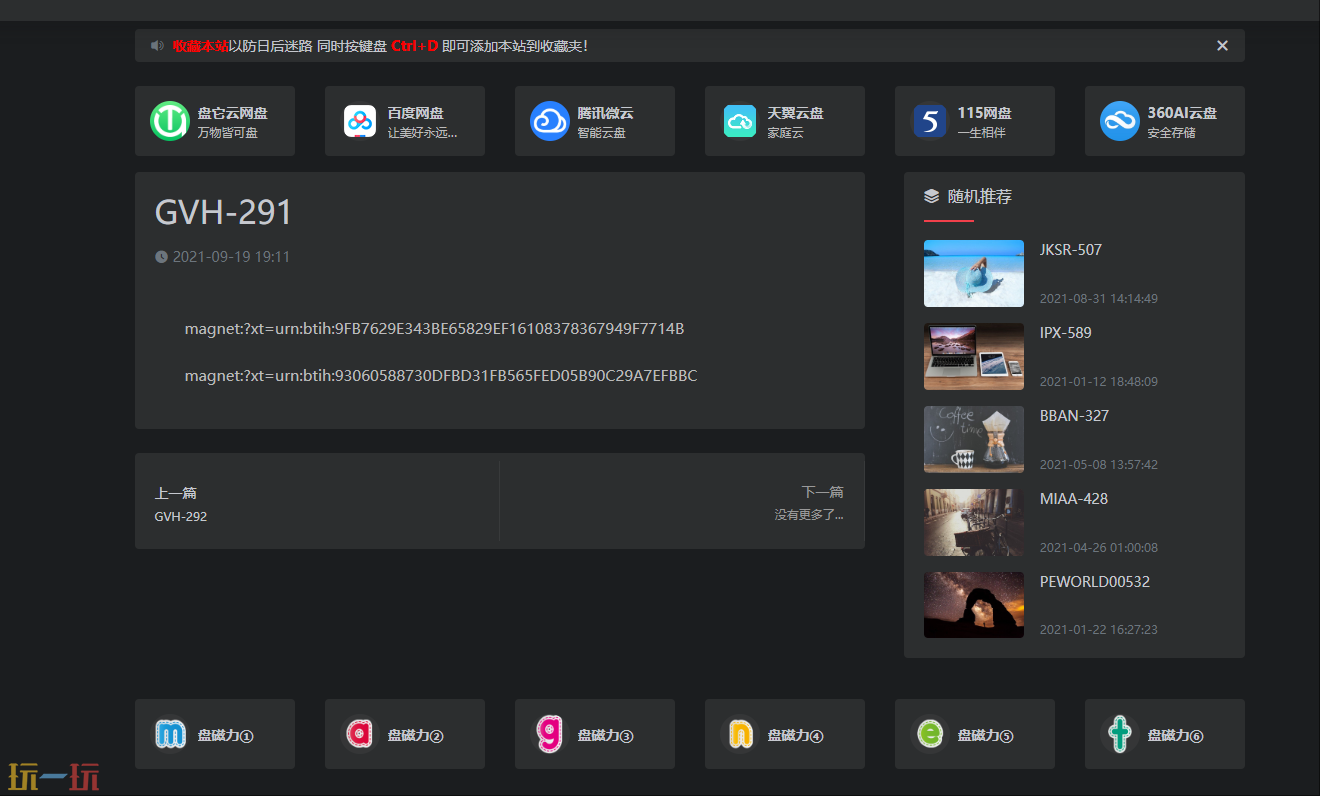The image size is (1320, 796).
Task: Click the 盘磁力③ label
Action: [x=606, y=735]
